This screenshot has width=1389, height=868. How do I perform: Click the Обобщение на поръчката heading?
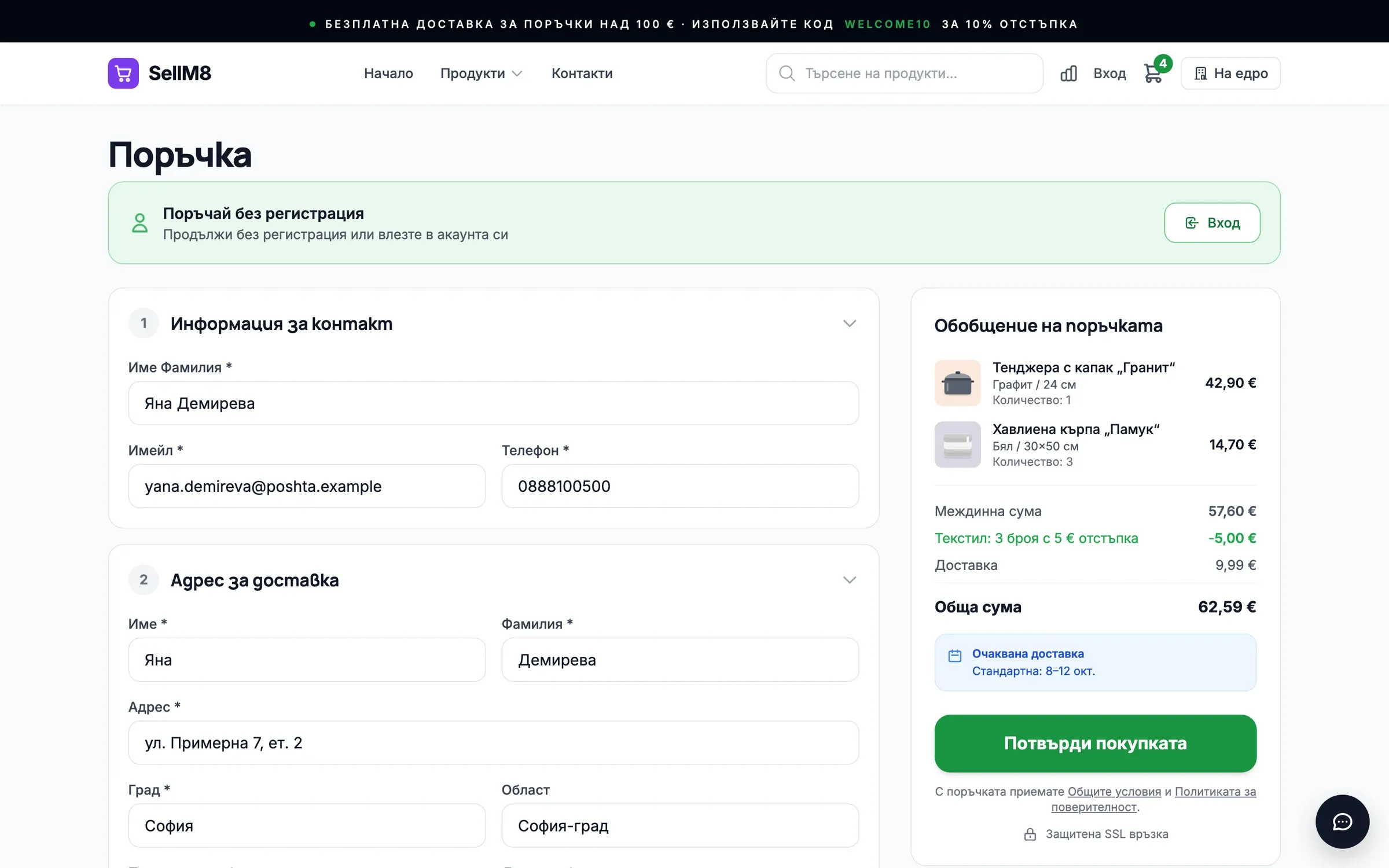(1048, 326)
